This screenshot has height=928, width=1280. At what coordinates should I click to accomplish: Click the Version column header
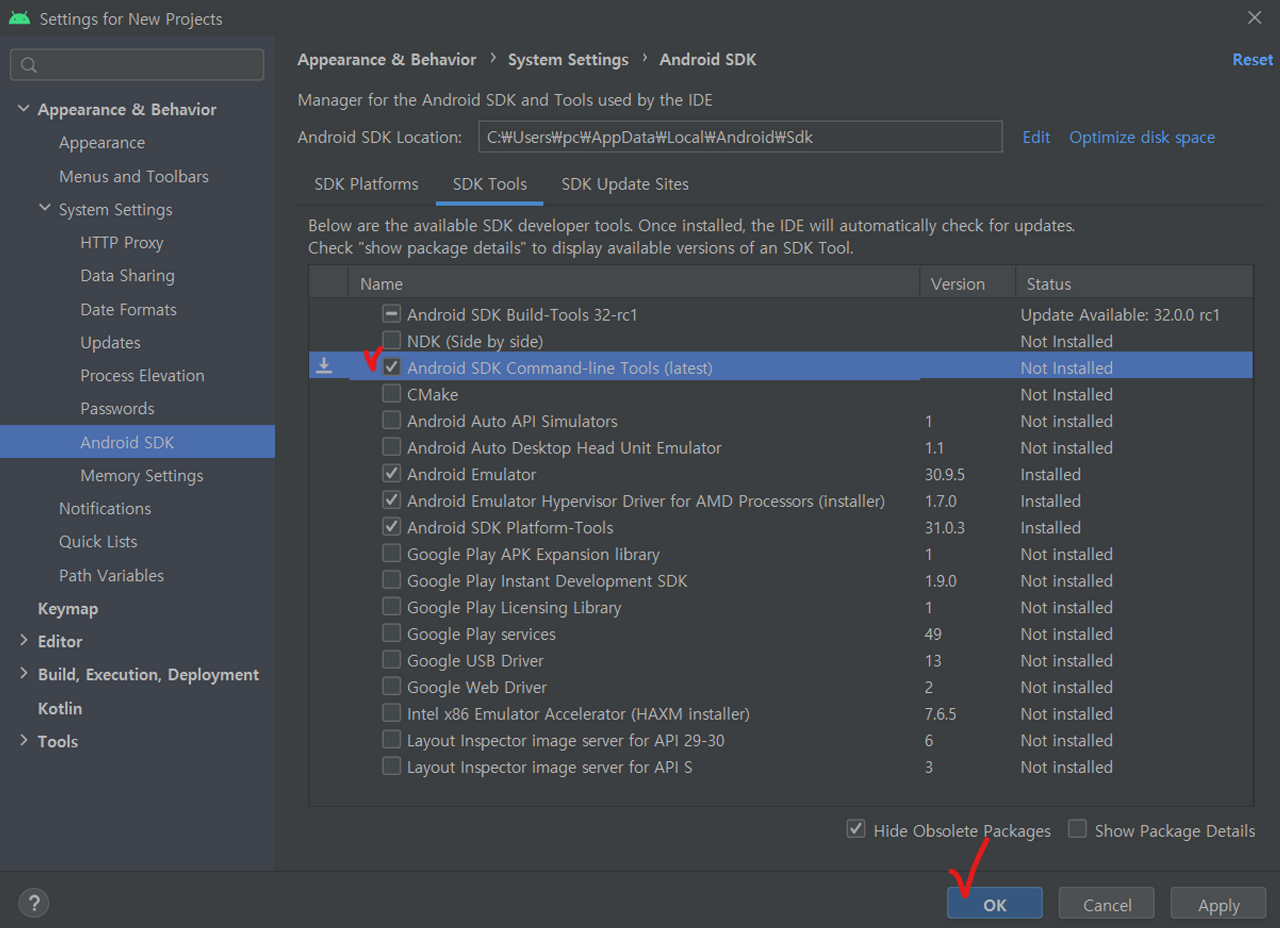point(967,283)
